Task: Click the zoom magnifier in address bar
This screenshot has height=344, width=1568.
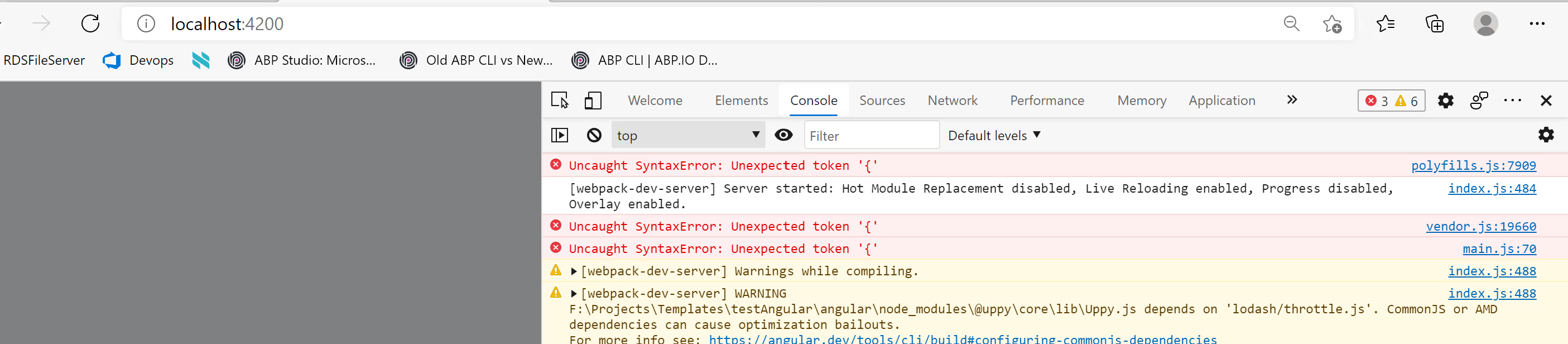Action: click(1291, 24)
